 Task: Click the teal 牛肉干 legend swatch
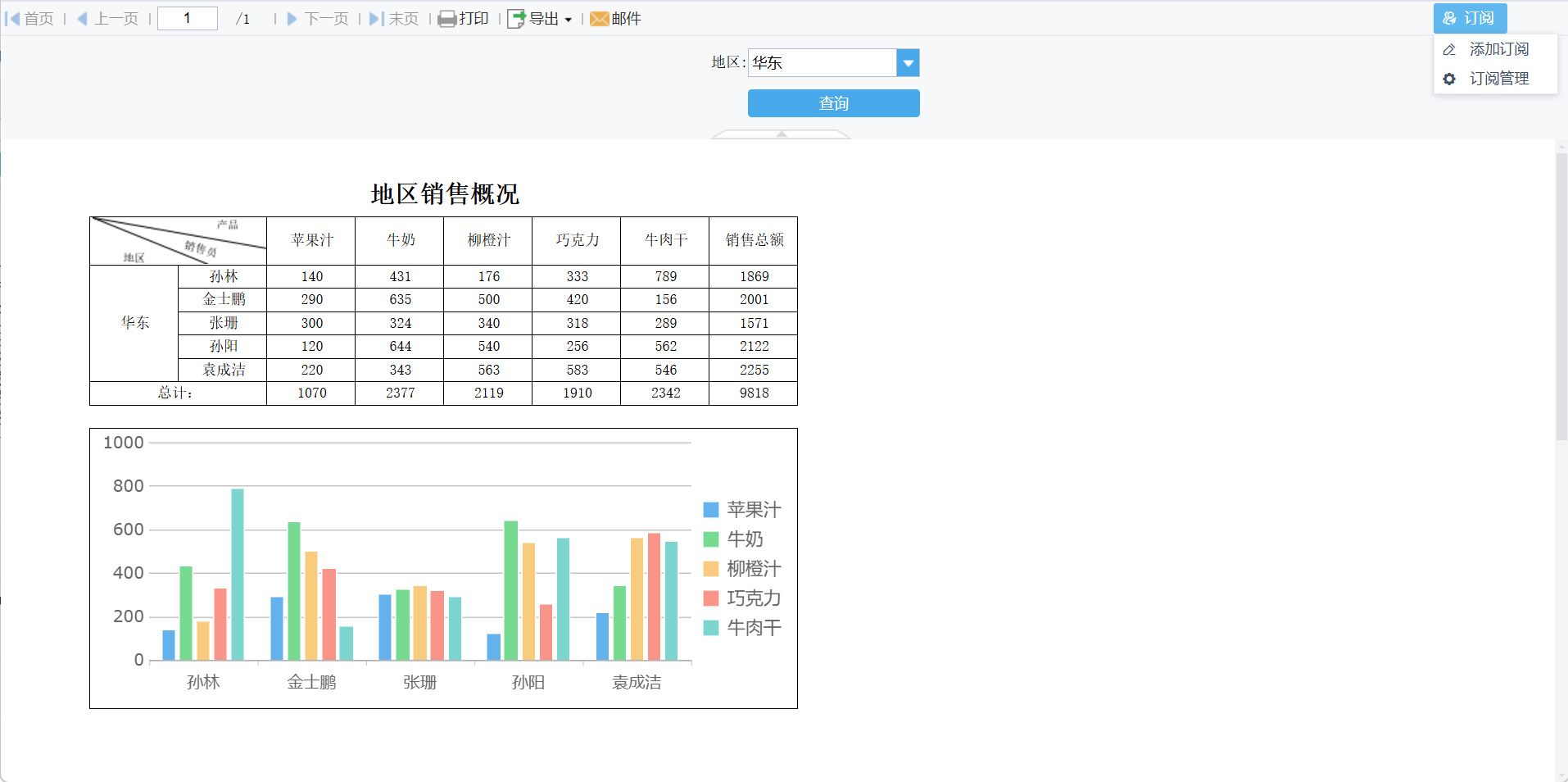pyautogui.click(x=711, y=628)
